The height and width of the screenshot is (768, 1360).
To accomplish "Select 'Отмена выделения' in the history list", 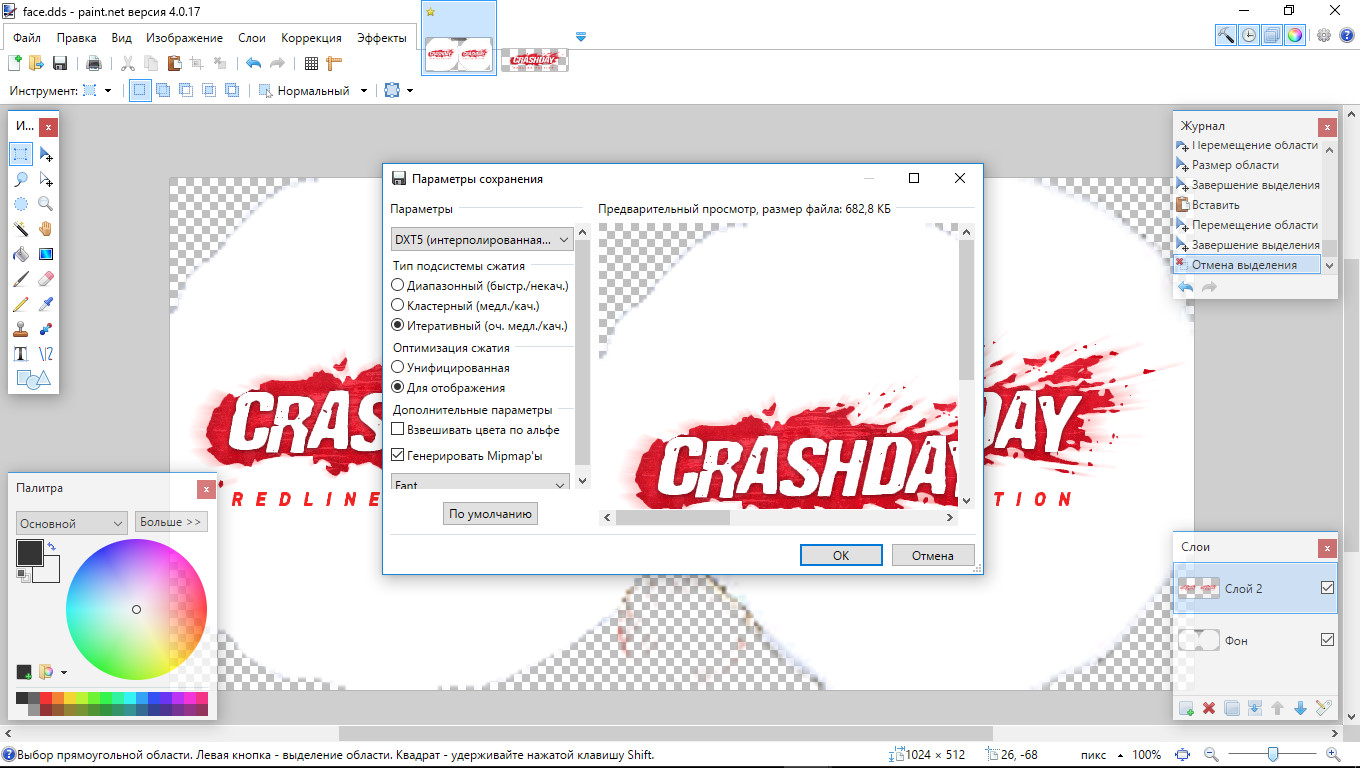I will click(1247, 265).
